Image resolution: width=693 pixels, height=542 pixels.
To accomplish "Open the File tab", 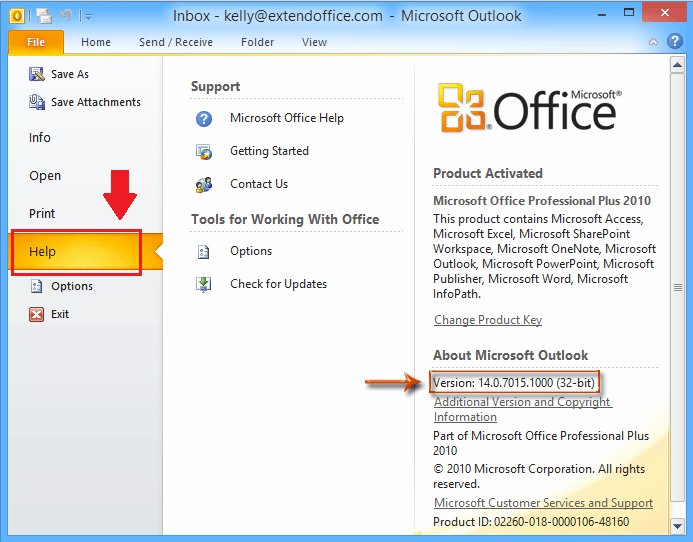I will 36,42.
